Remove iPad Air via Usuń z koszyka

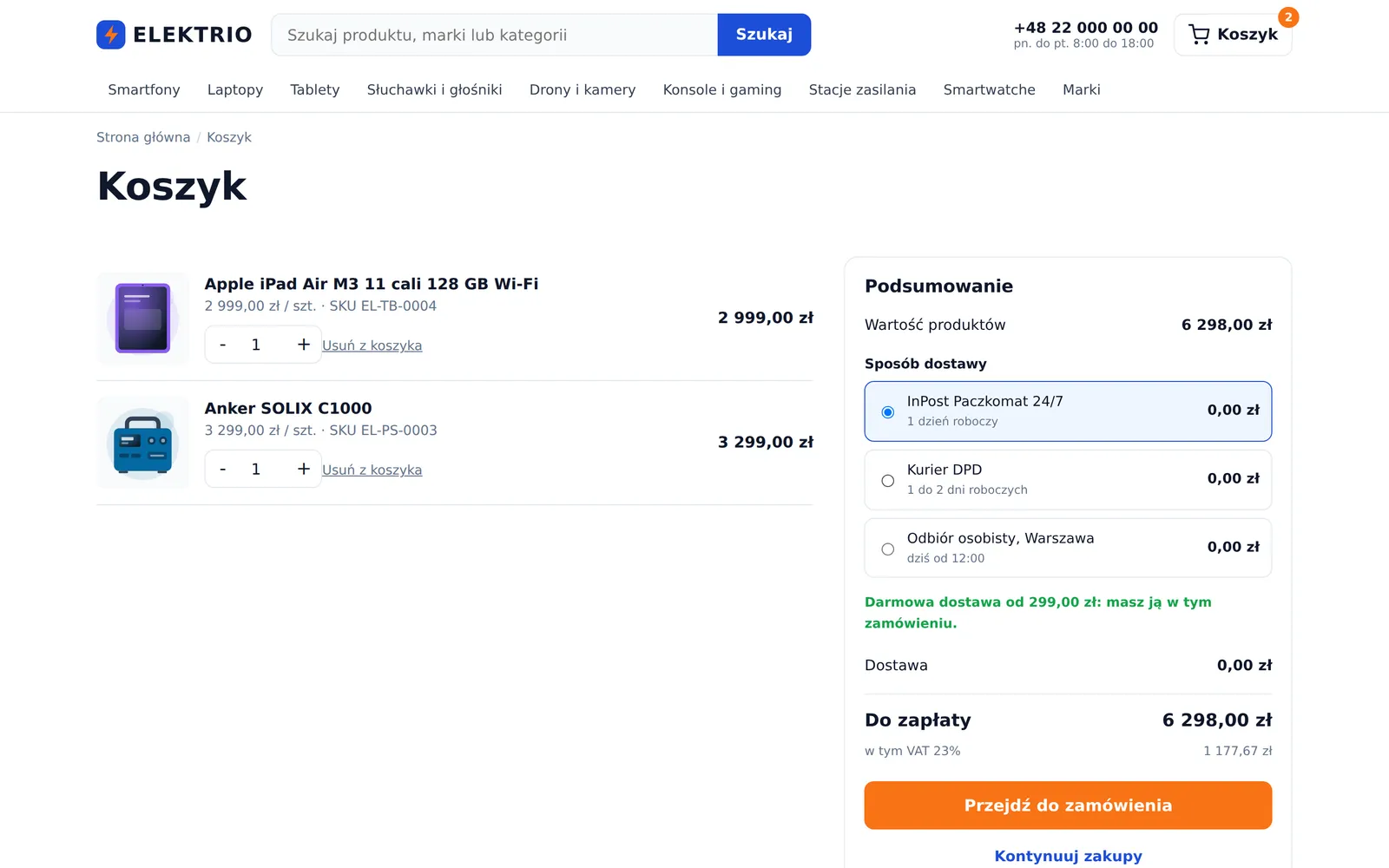372,345
